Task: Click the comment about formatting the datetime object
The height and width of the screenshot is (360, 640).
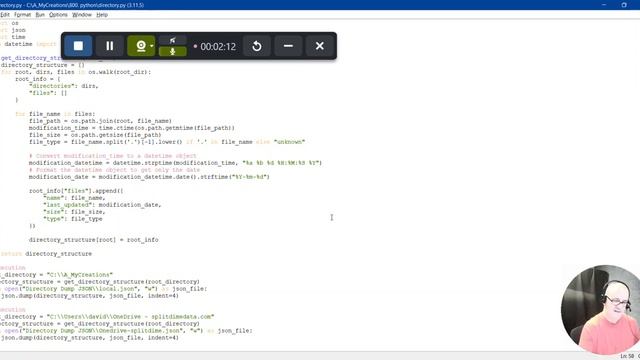Action: point(114,170)
